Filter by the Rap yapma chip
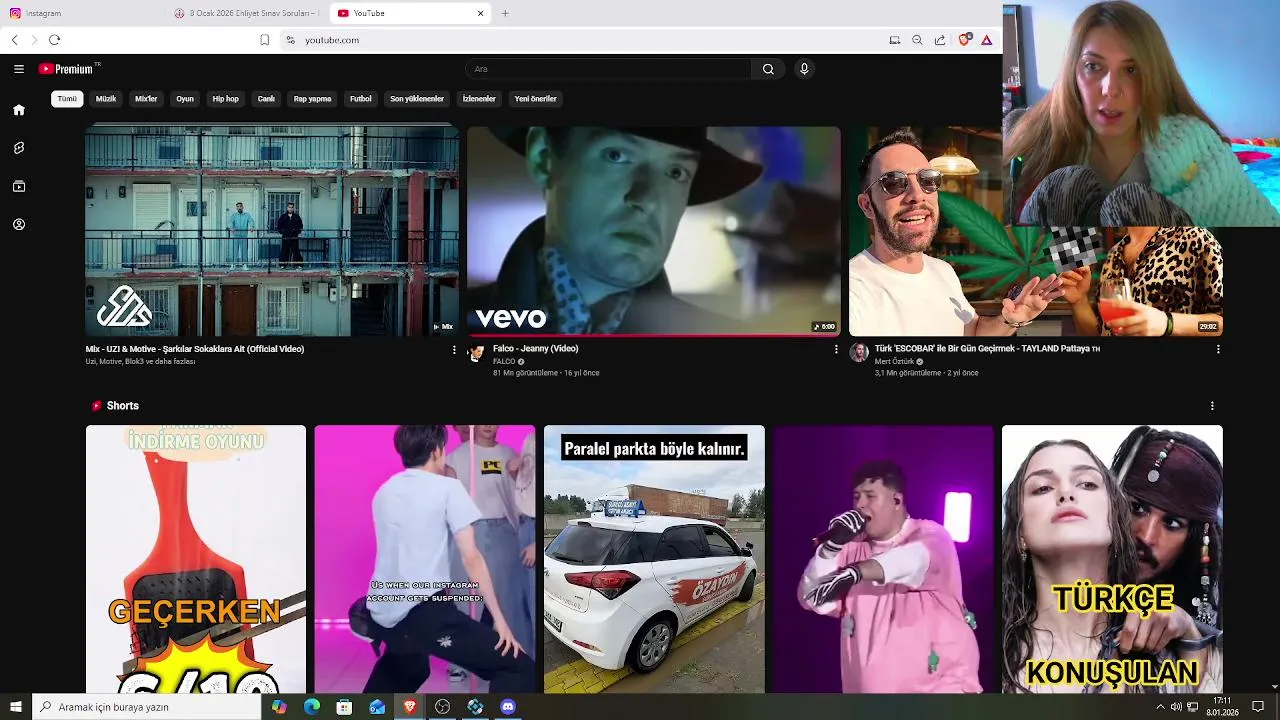This screenshot has width=1280, height=720. [312, 99]
